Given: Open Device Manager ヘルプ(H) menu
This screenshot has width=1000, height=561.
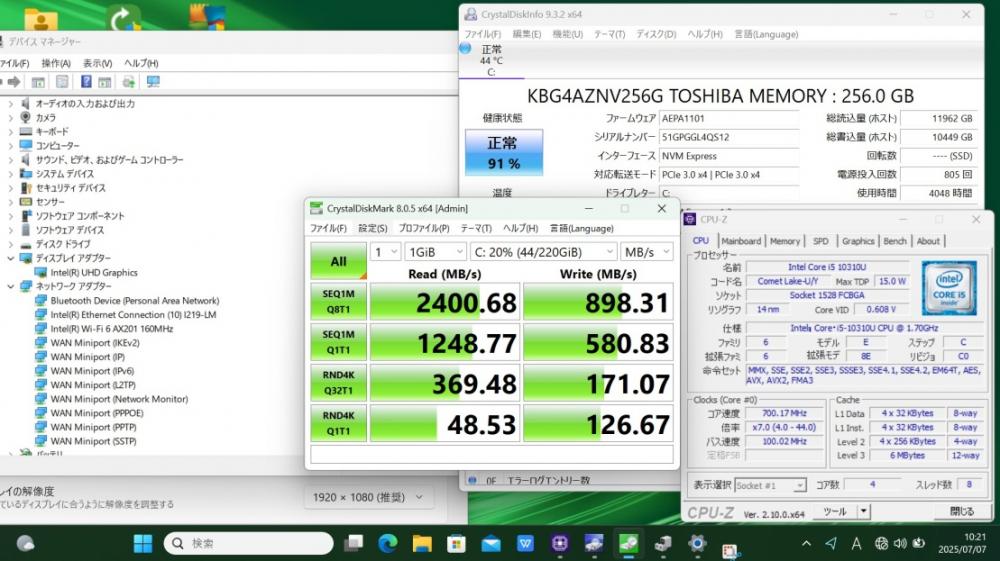Looking at the screenshot, I should (141, 63).
